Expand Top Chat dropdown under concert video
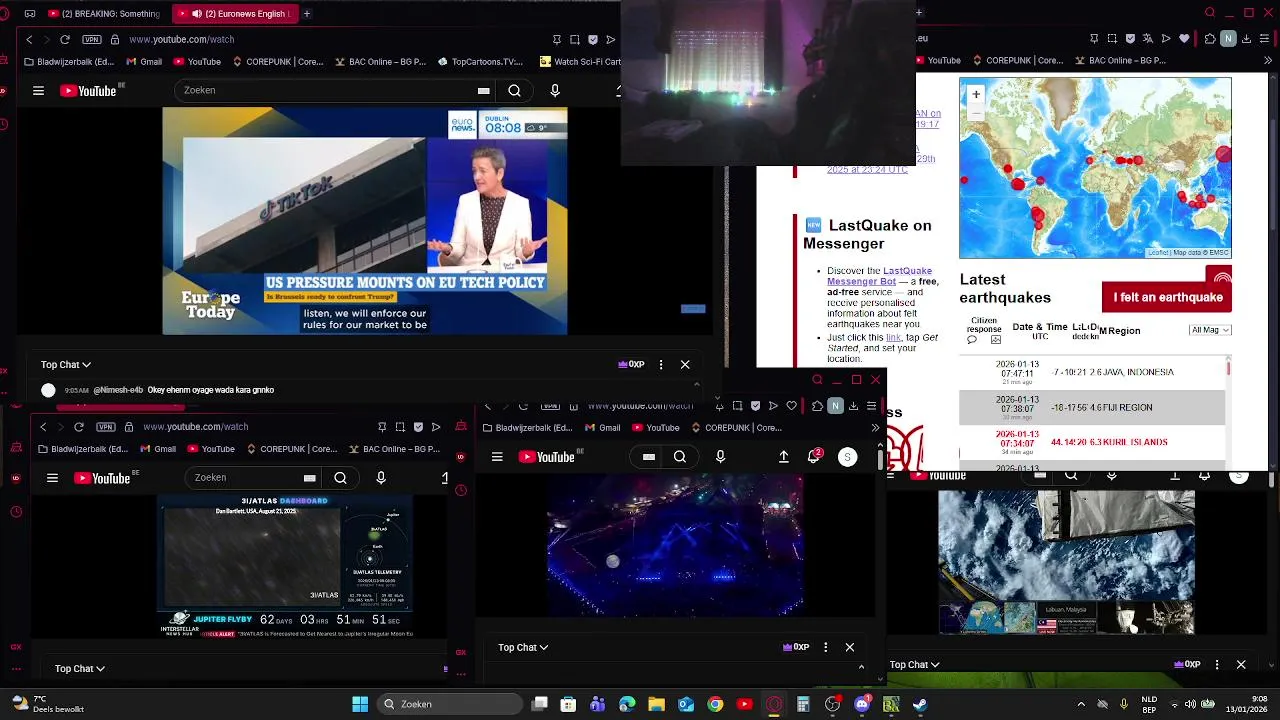The width and height of the screenshot is (1280, 720). pos(523,648)
